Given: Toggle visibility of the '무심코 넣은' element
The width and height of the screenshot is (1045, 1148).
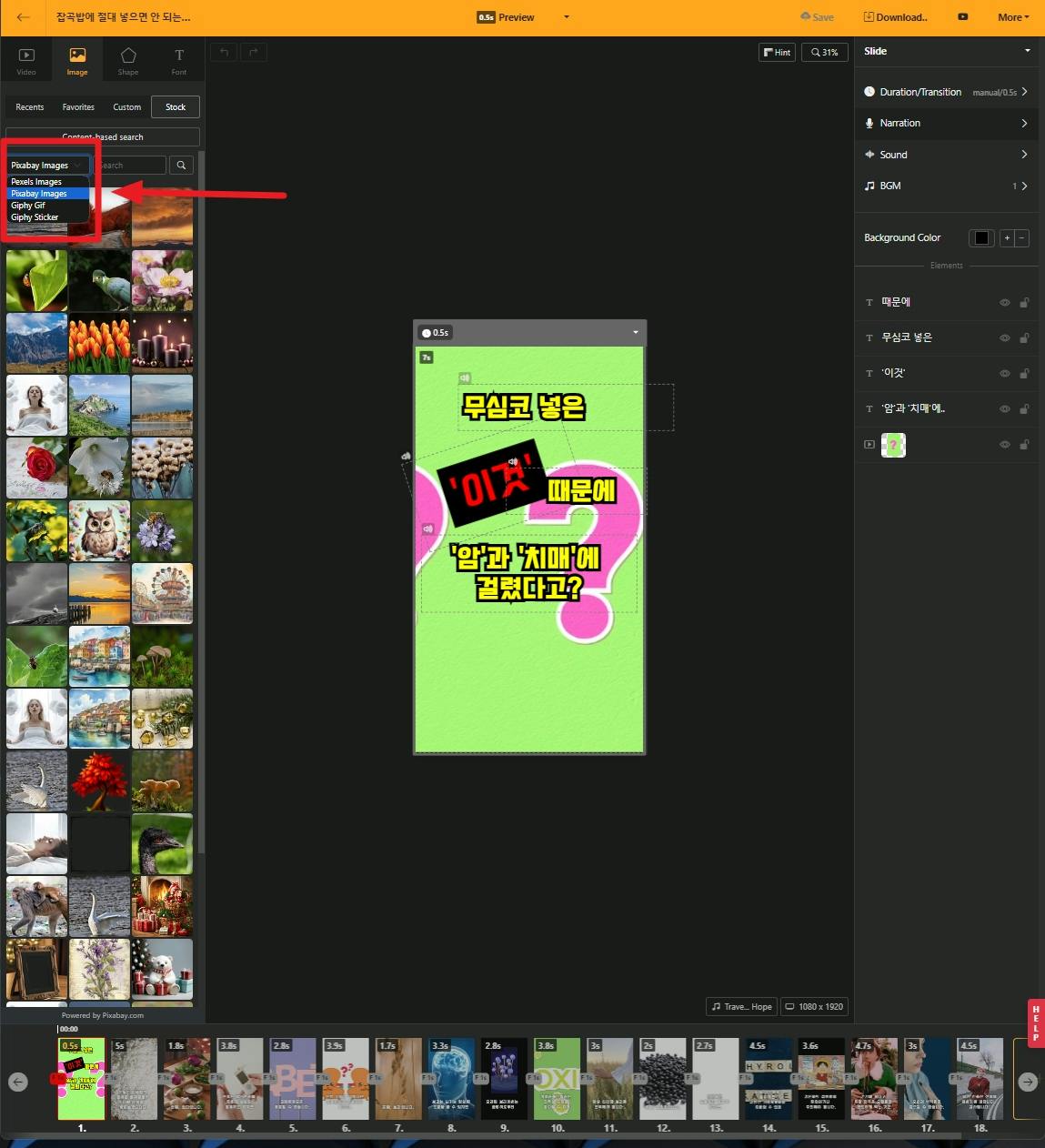Looking at the screenshot, I should click(x=1005, y=338).
